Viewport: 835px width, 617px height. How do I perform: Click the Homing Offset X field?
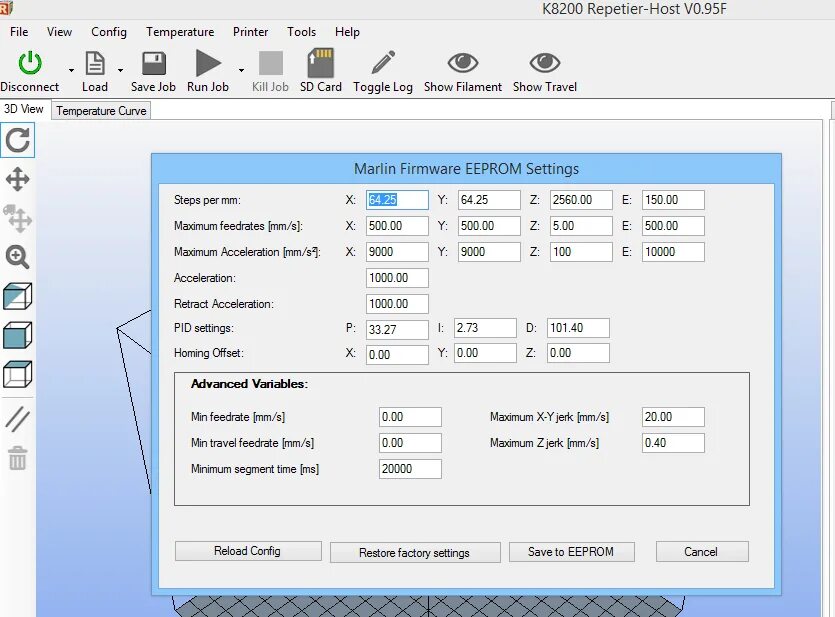point(397,355)
